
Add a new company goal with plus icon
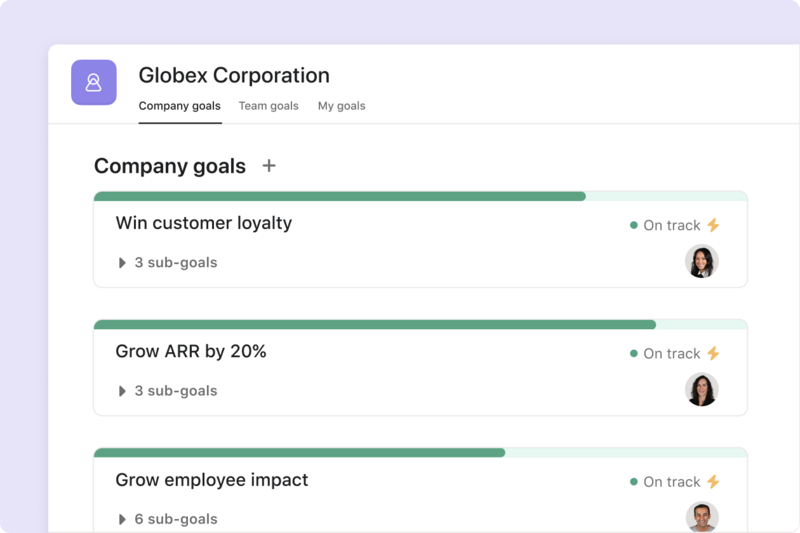point(269,166)
